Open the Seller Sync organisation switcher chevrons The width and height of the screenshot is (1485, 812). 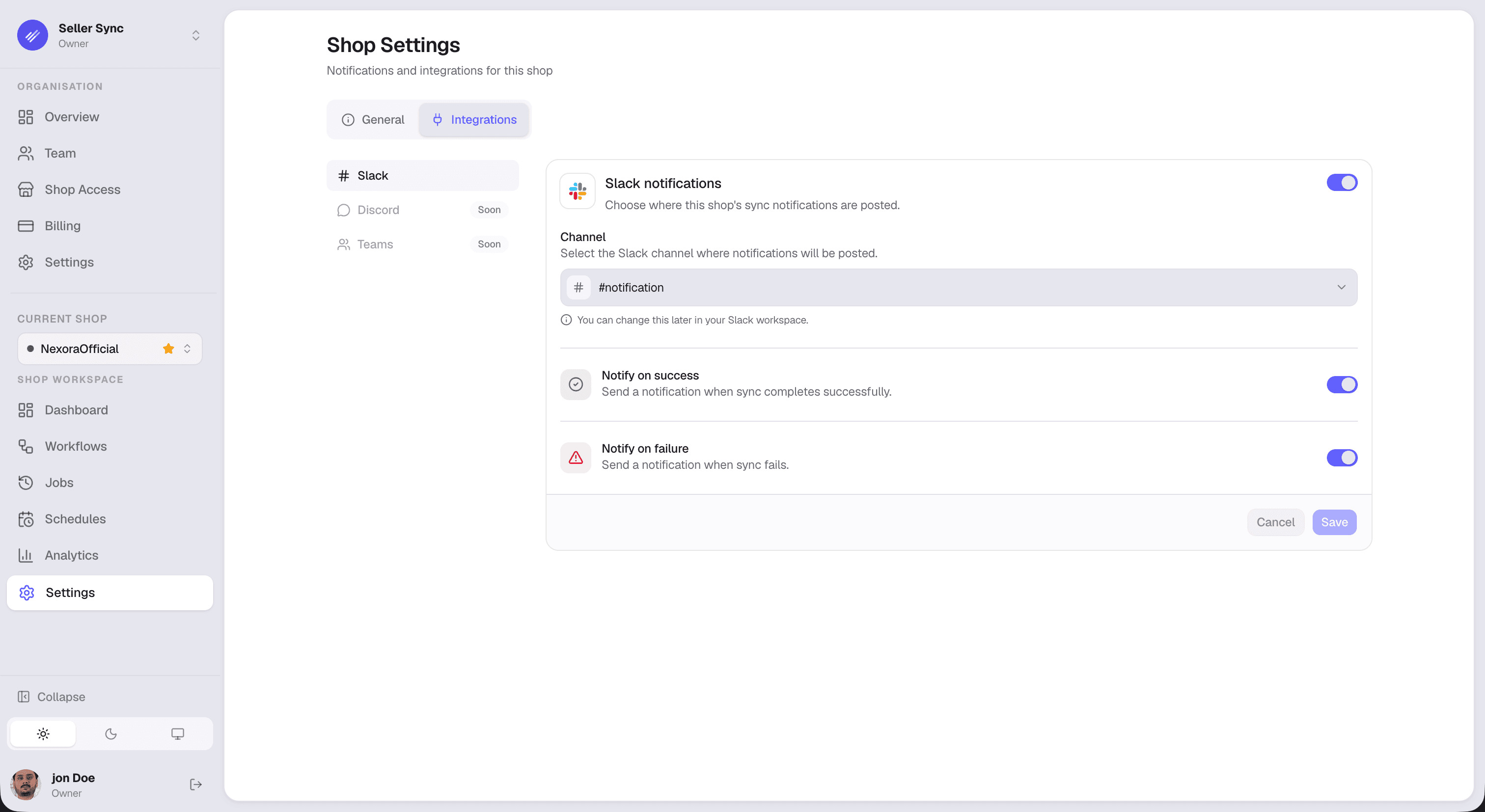196,36
